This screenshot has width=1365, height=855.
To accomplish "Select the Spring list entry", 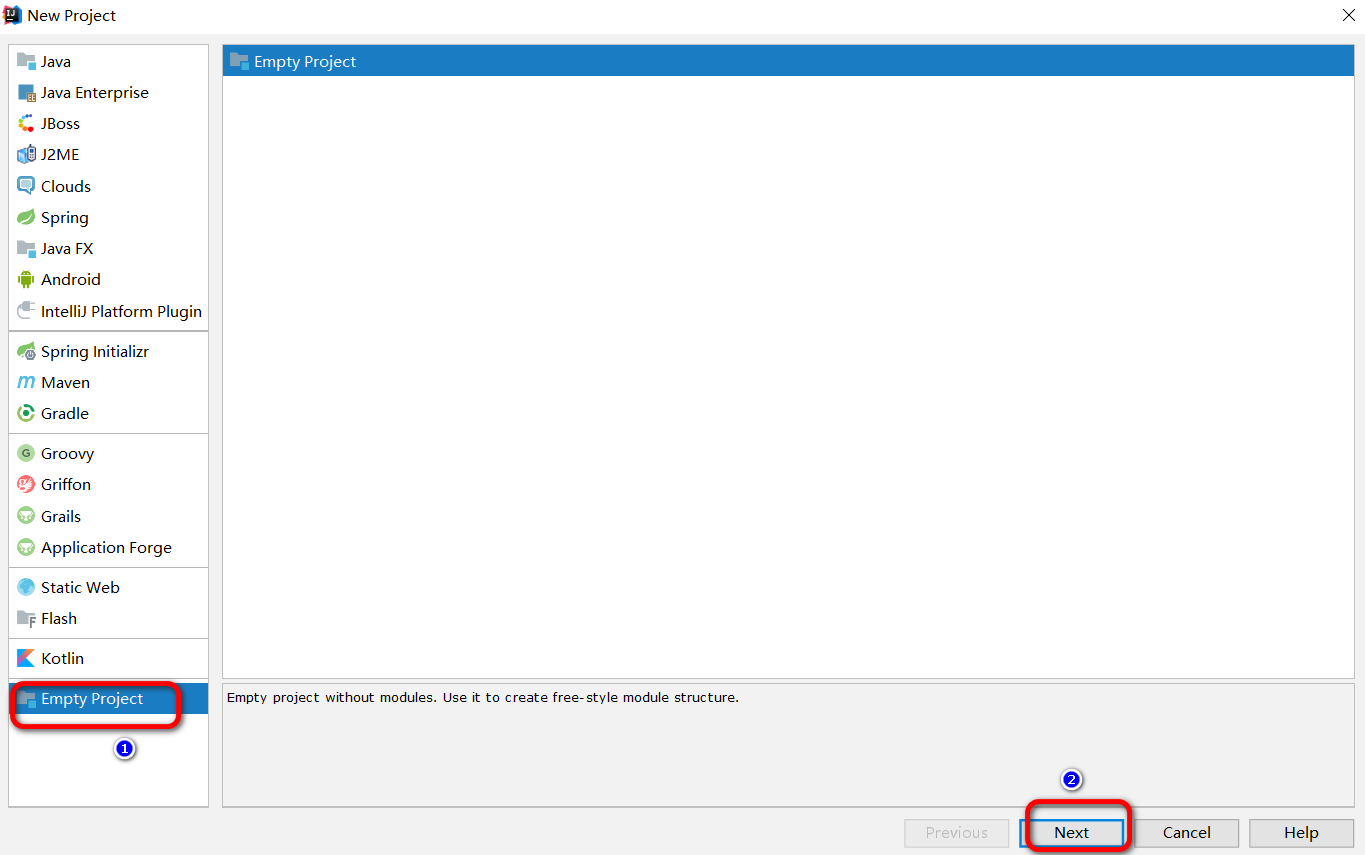I will coord(108,217).
